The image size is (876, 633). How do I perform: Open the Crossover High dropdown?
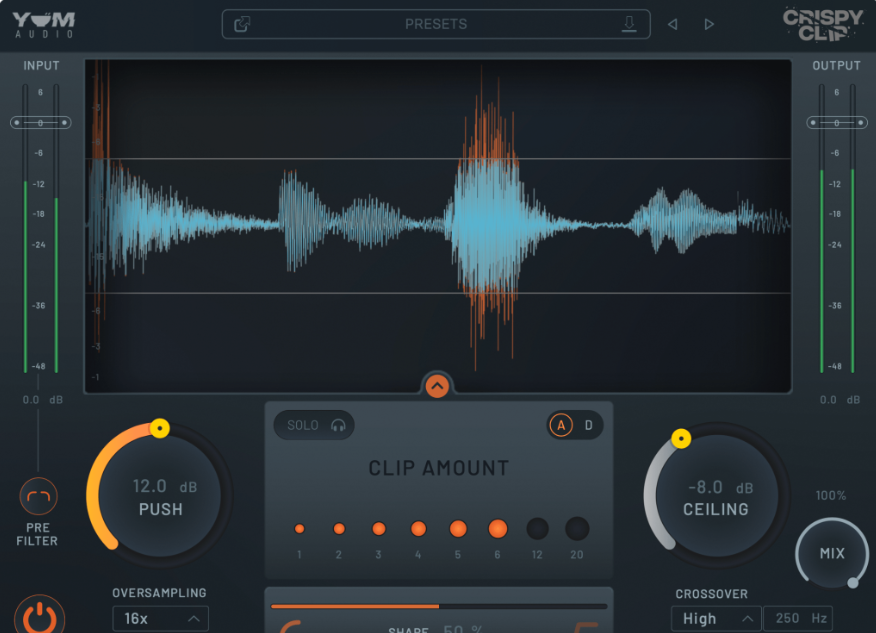(716, 618)
